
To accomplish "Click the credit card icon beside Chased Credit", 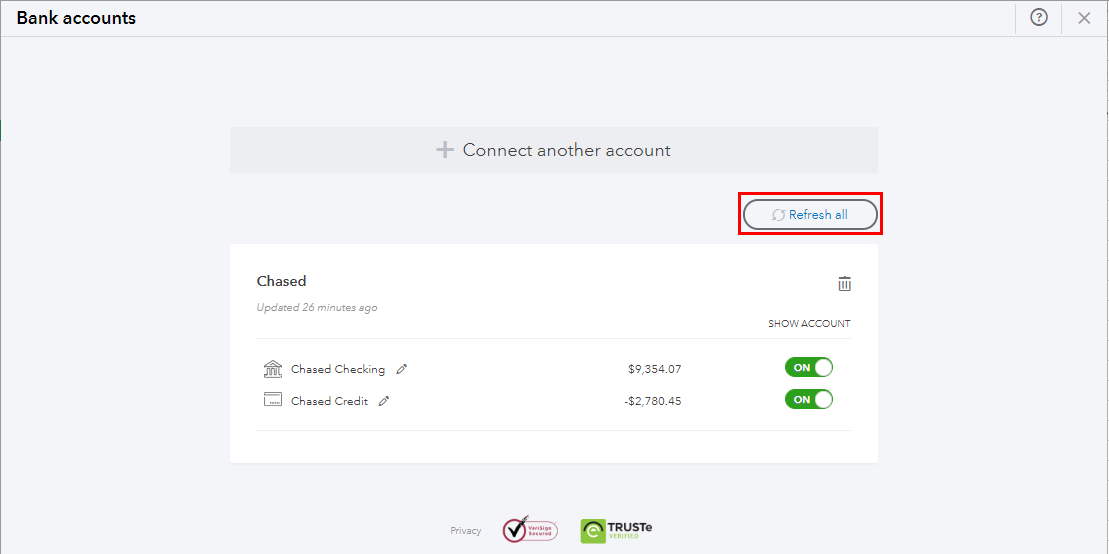I will [x=272, y=399].
